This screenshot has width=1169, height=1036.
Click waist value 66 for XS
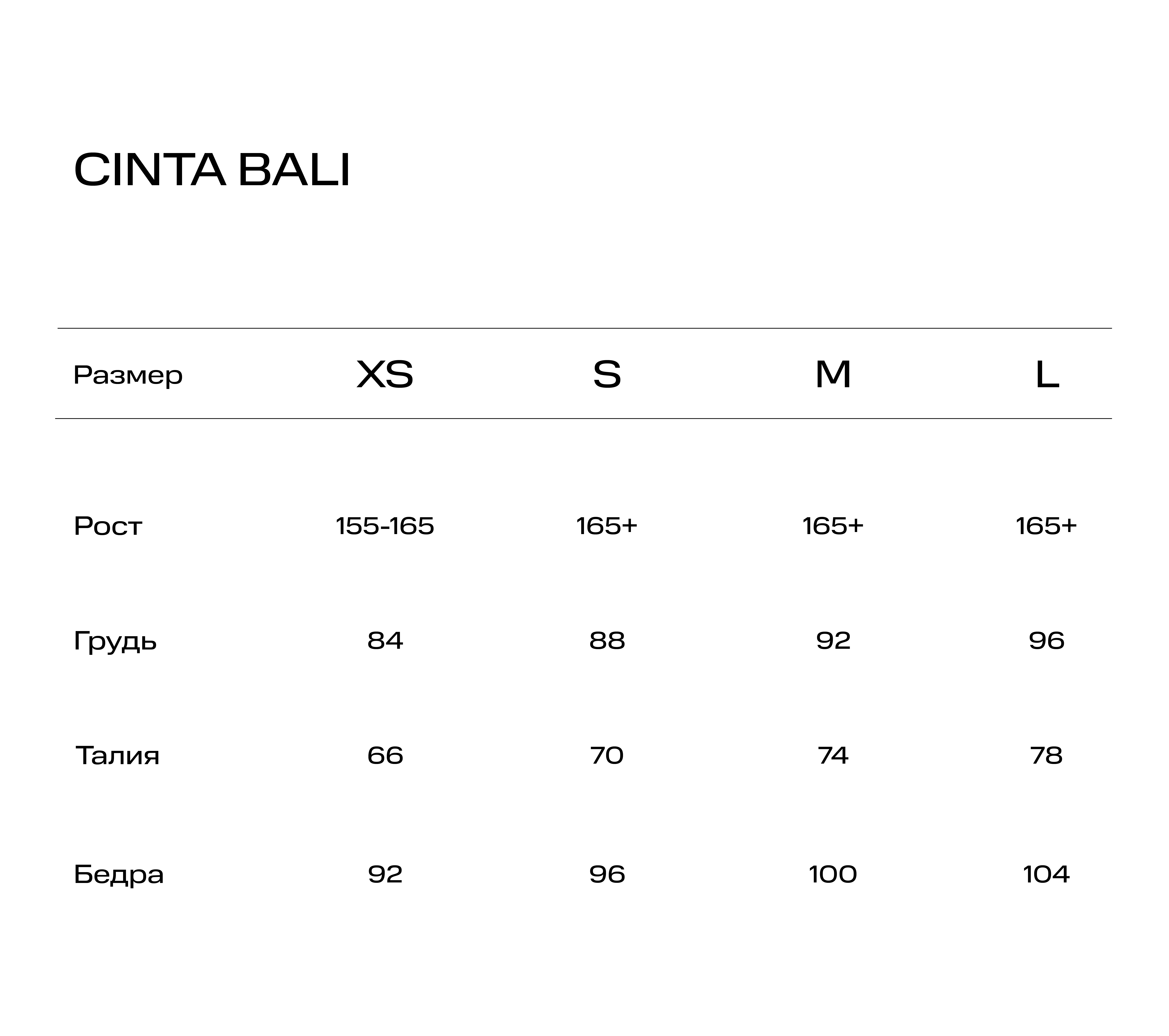(385, 756)
